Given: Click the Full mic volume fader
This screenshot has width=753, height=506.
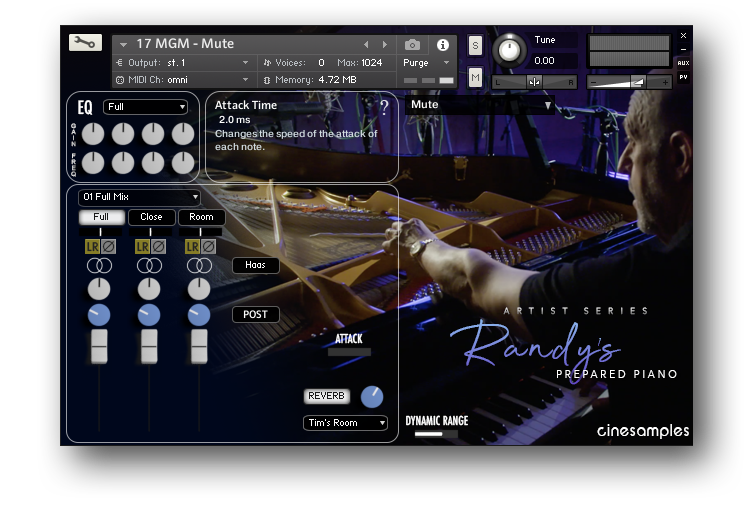Looking at the screenshot, I should click(x=99, y=346).
